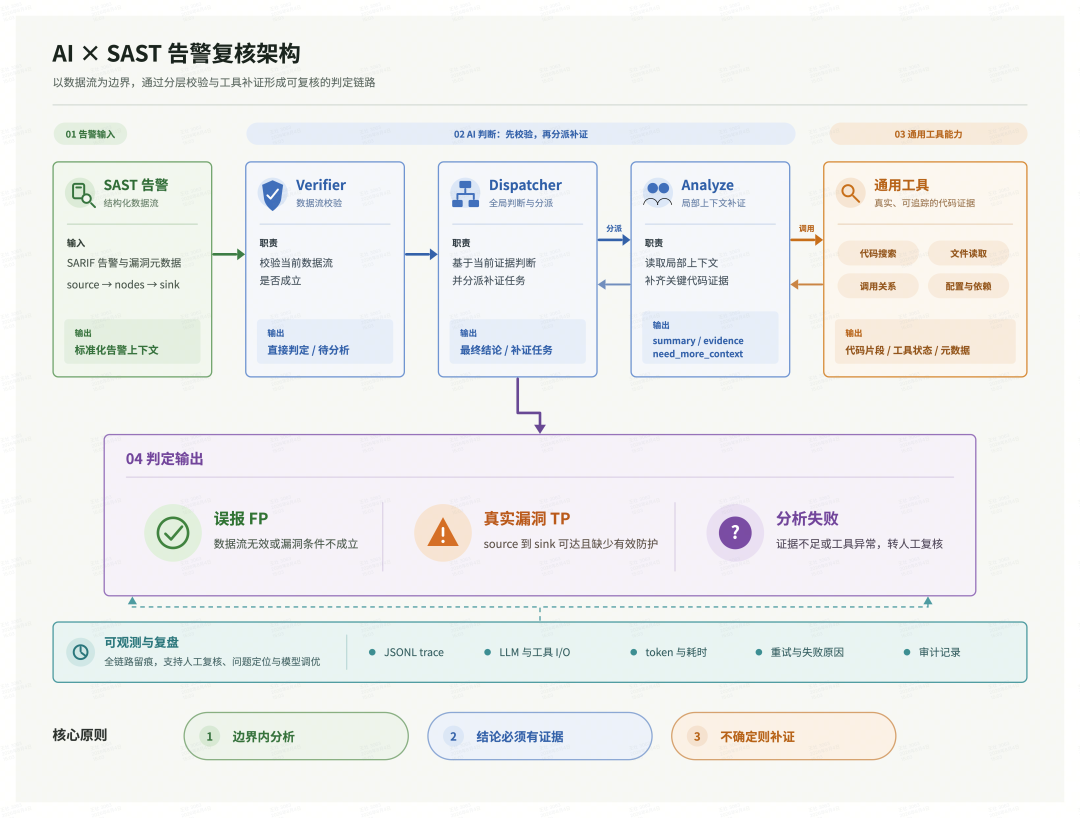Click the 标准化告警上下文 output text
1080x818 pixels.
[x=116, y=350]
